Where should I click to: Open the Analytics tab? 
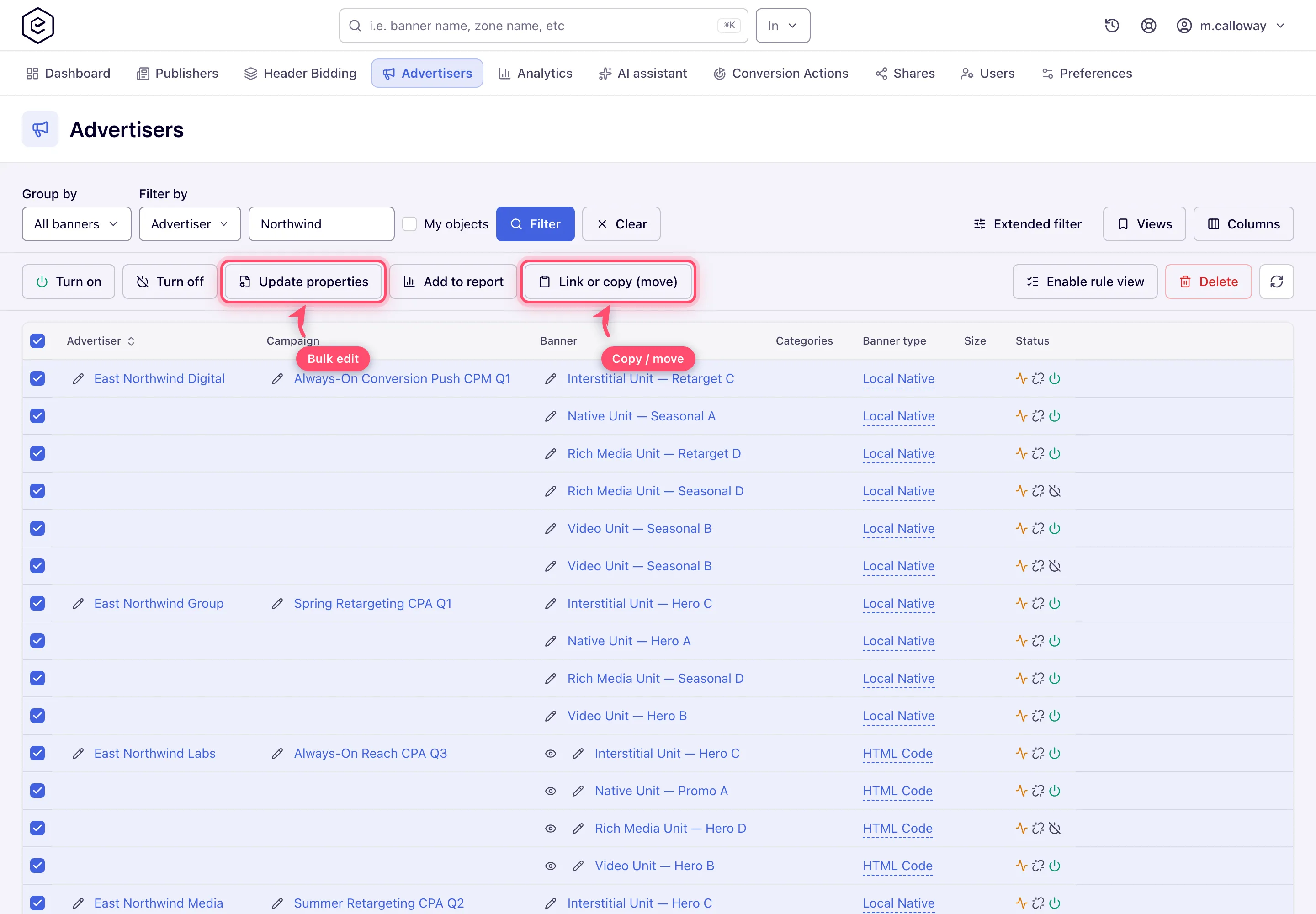click(x=536, y=73)
